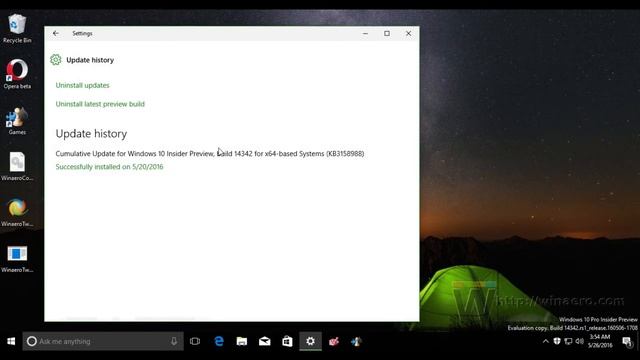
Task: Open the Action Center notification icon
Action: [627, 341]
